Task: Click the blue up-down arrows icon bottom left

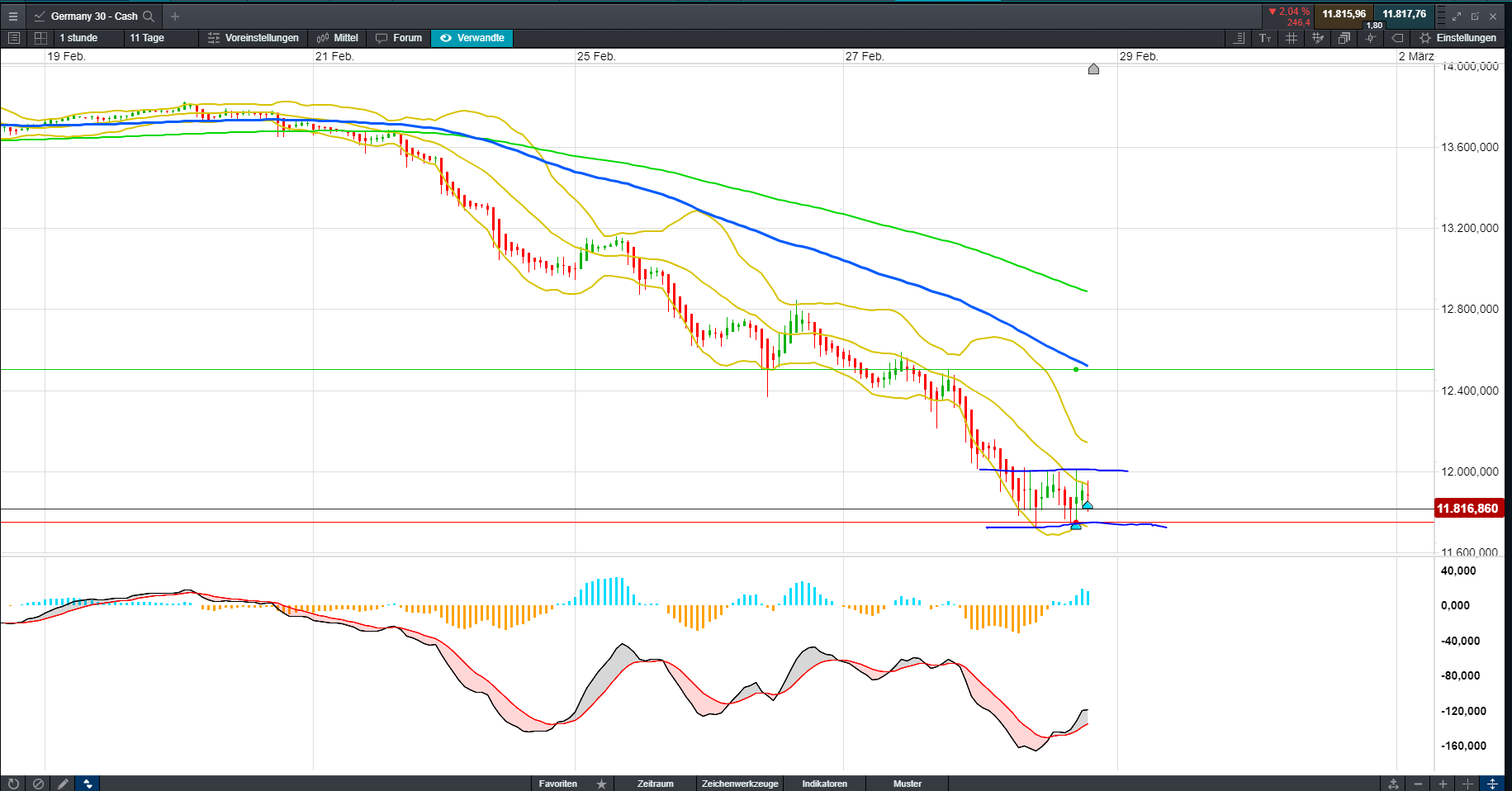Action: (88, 784)
